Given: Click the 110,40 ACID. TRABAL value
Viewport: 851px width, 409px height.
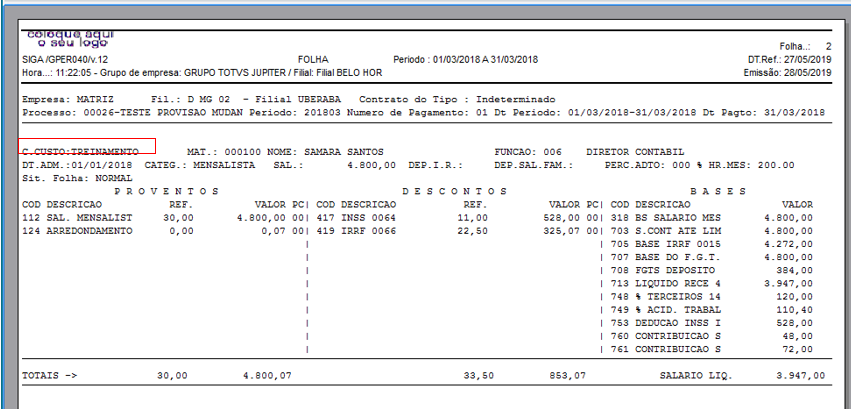Looking at the screenshot, I should tap(794, 310).
